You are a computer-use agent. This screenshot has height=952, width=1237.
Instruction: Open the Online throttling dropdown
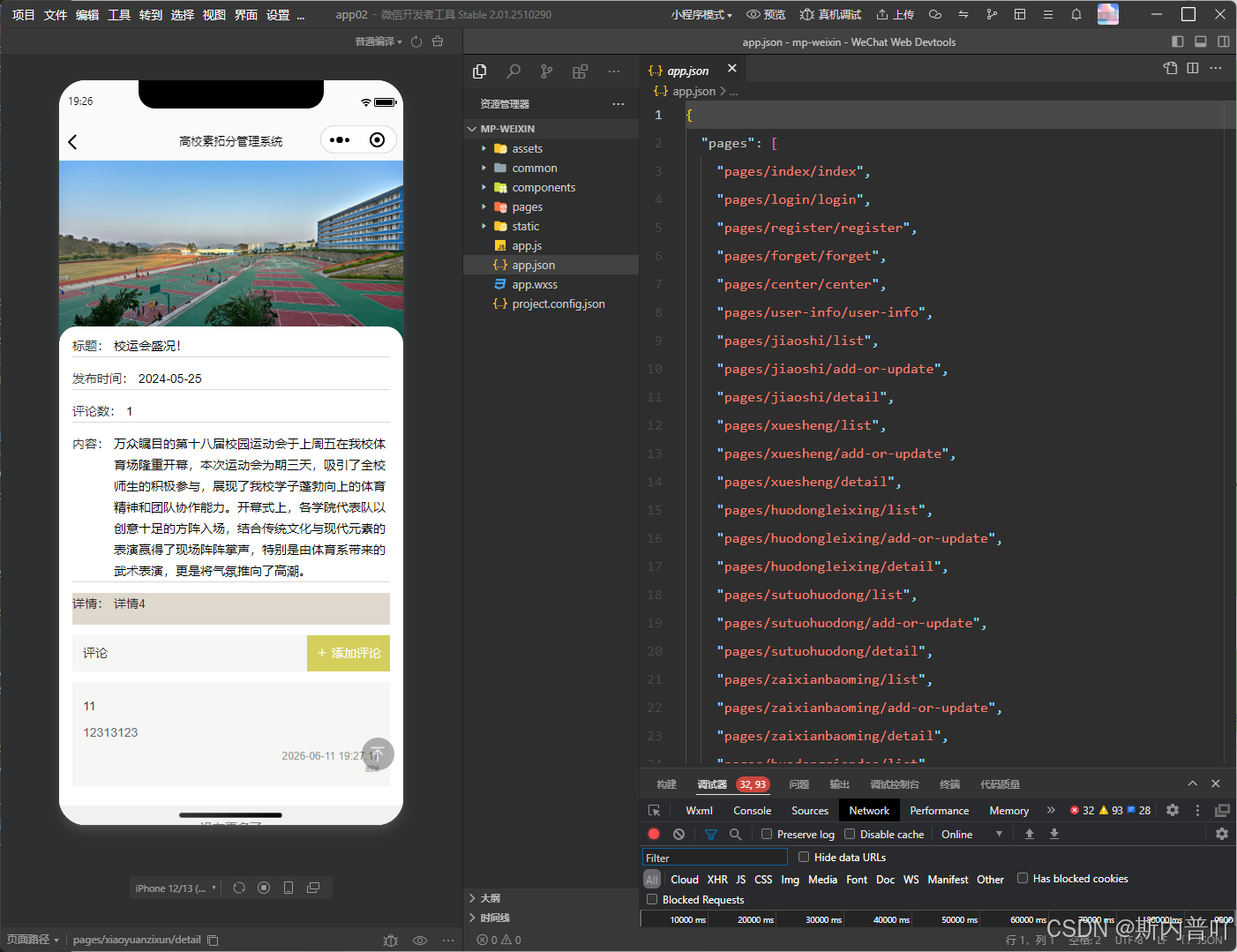[x=971, y=834]
